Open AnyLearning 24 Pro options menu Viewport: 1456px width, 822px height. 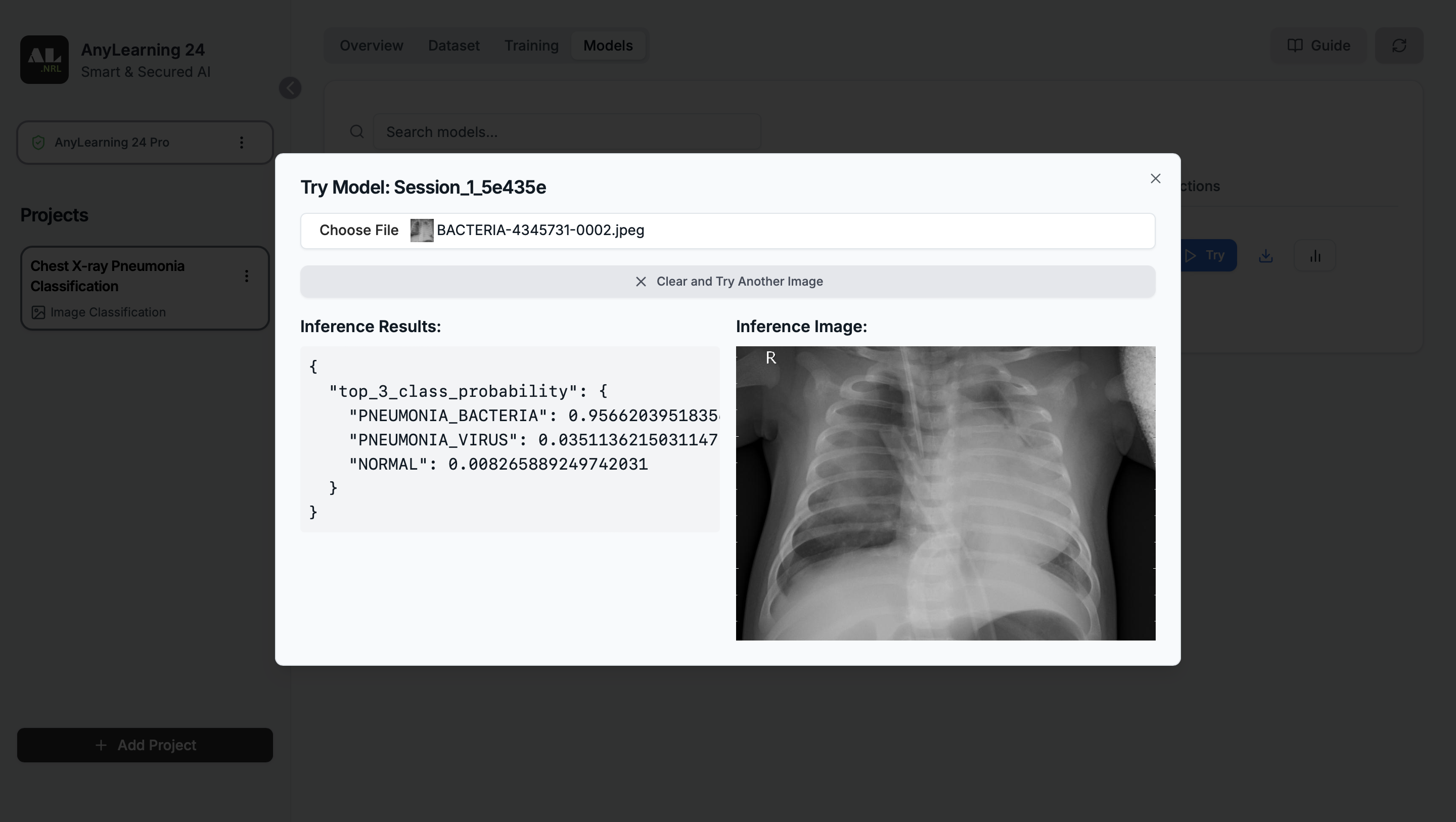pos(241,143)
